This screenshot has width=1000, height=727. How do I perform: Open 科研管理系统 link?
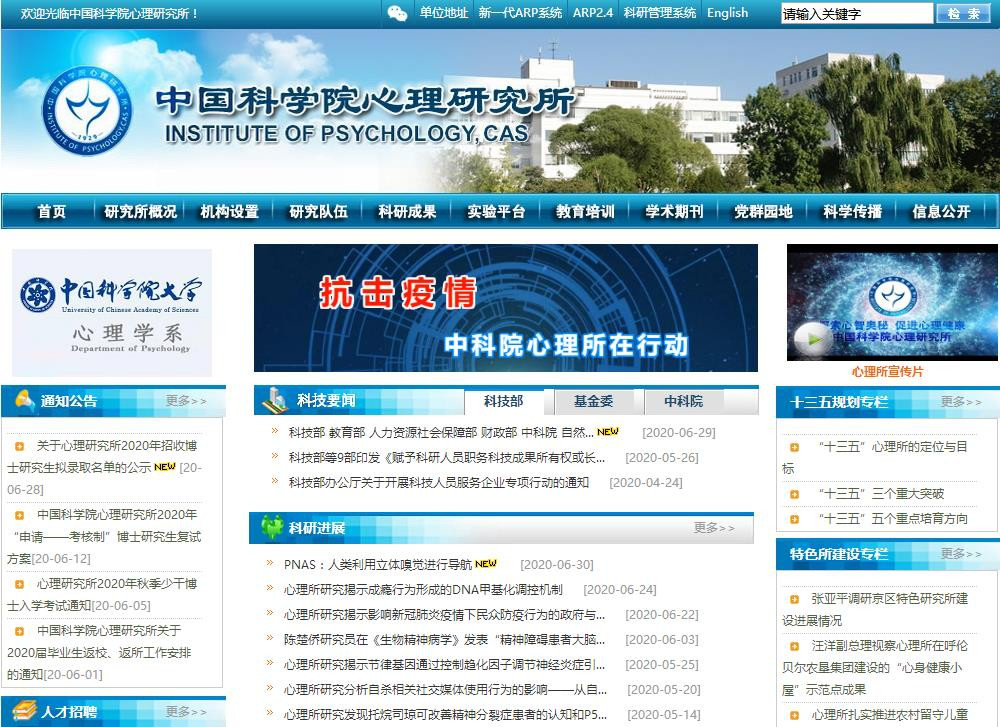point(659,13)
